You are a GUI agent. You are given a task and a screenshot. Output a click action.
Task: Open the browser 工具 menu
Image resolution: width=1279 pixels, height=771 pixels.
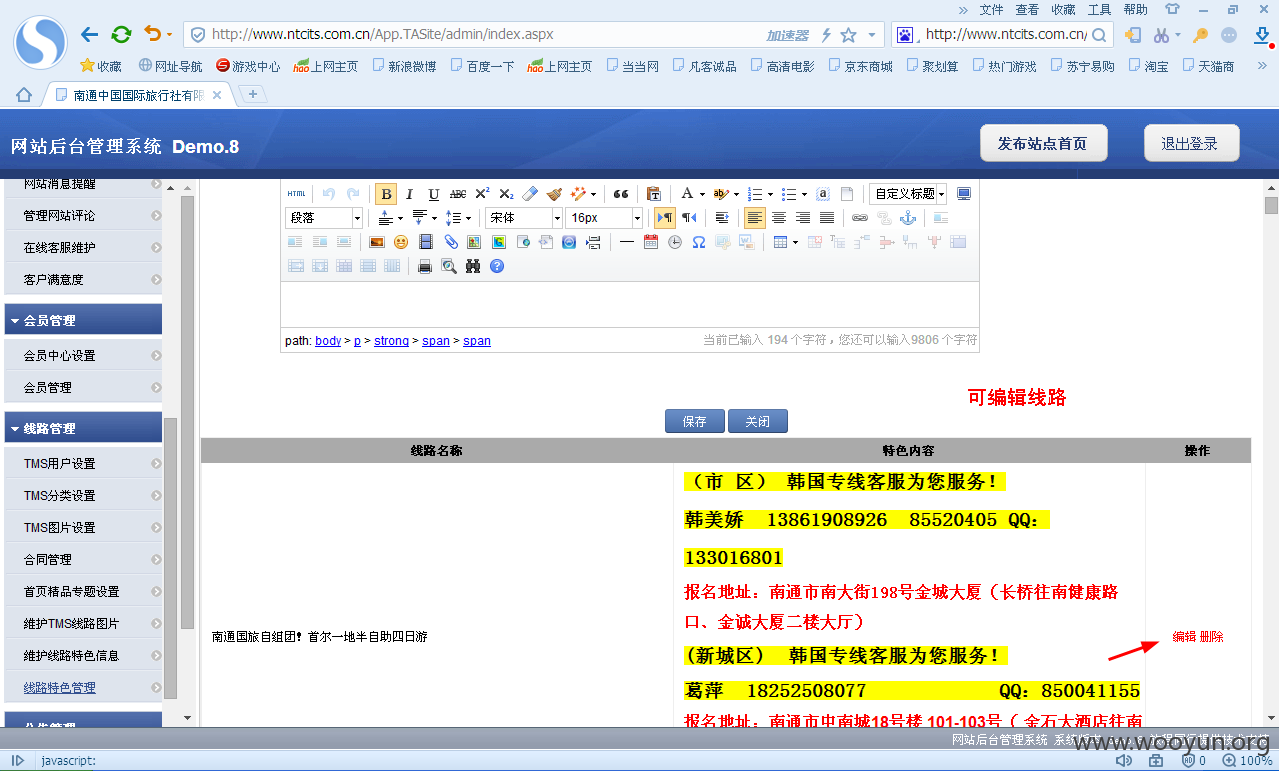pyautogui.click(x=1099, y=9)
